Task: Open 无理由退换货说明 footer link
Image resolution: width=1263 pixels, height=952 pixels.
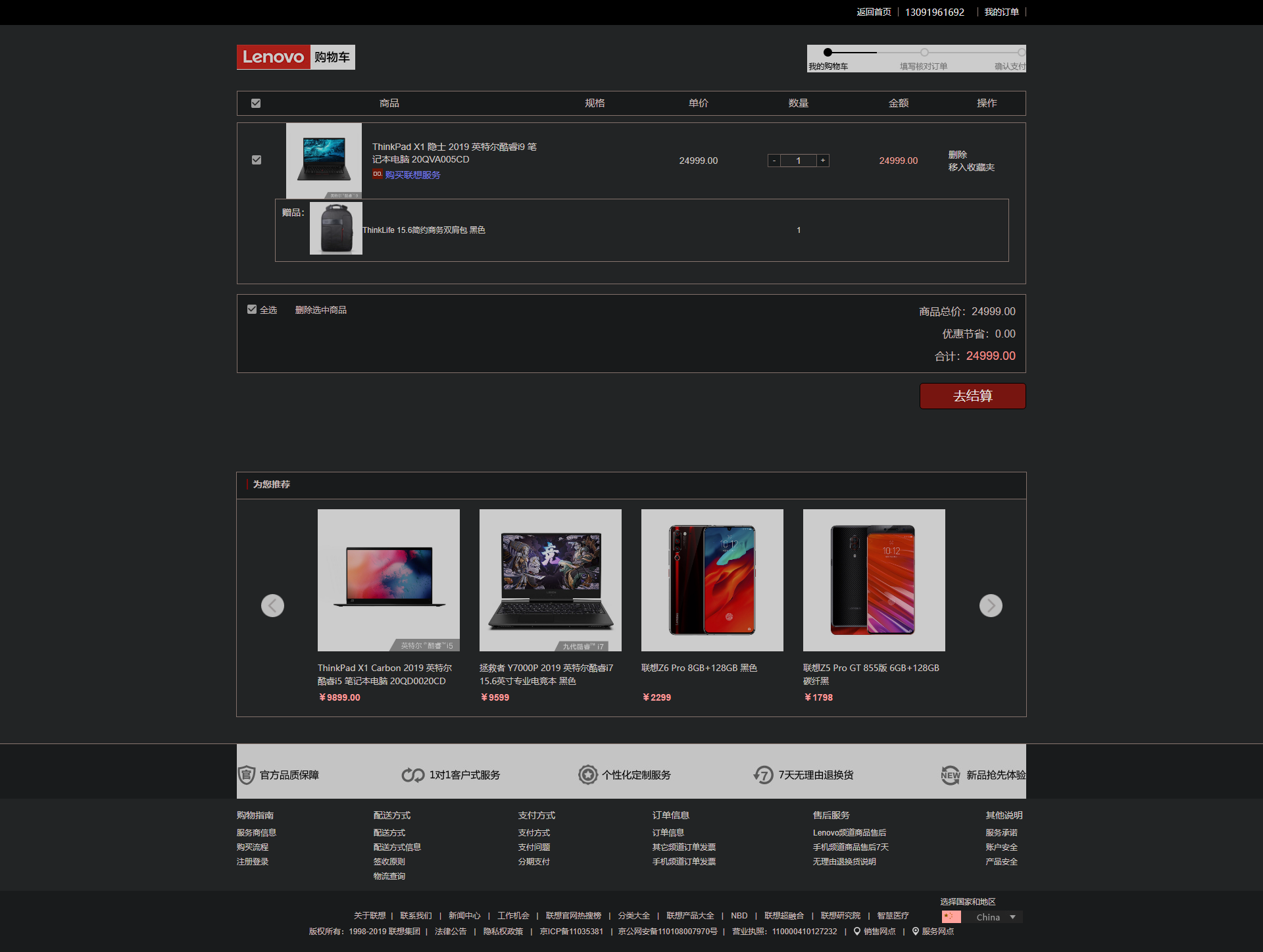Action: pos(845,862)
